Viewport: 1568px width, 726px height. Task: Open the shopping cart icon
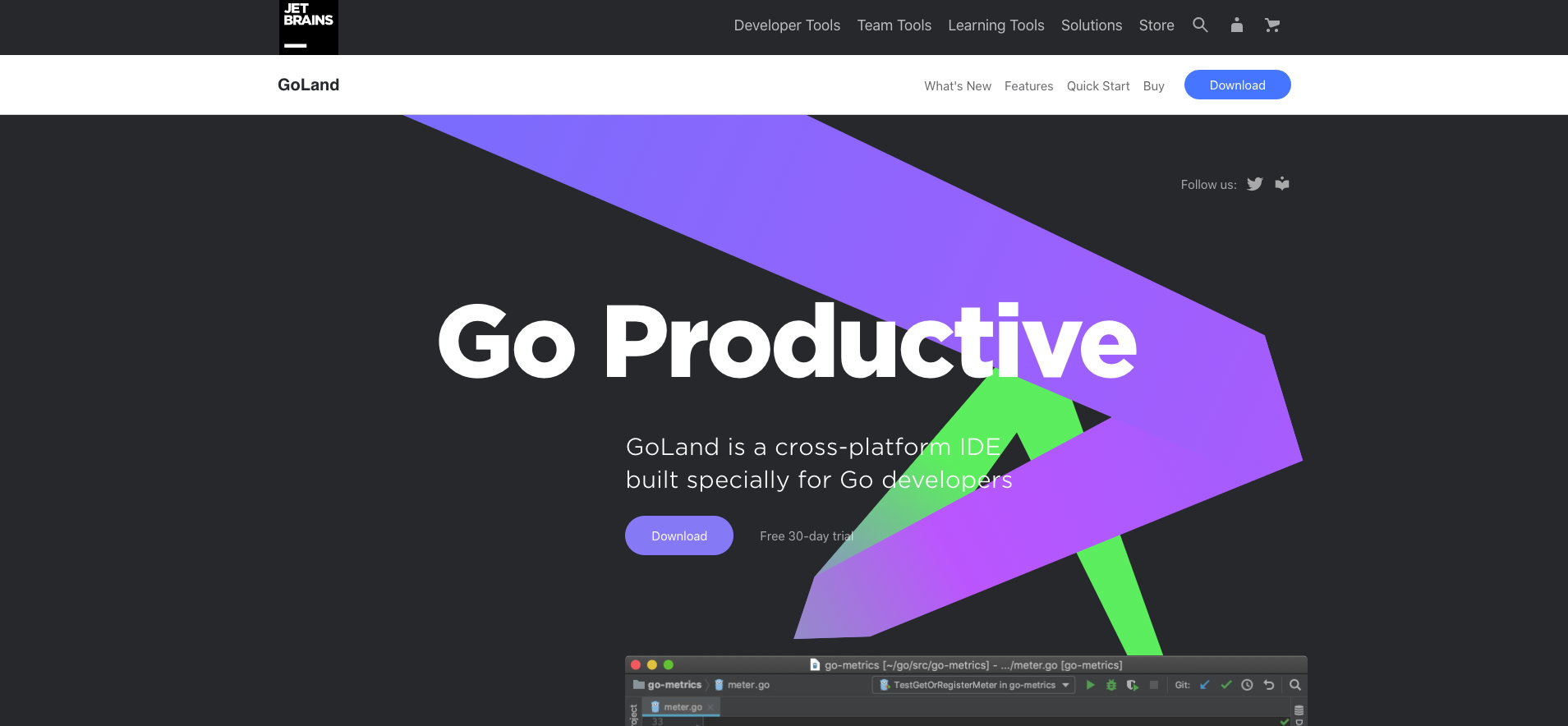1272,25
